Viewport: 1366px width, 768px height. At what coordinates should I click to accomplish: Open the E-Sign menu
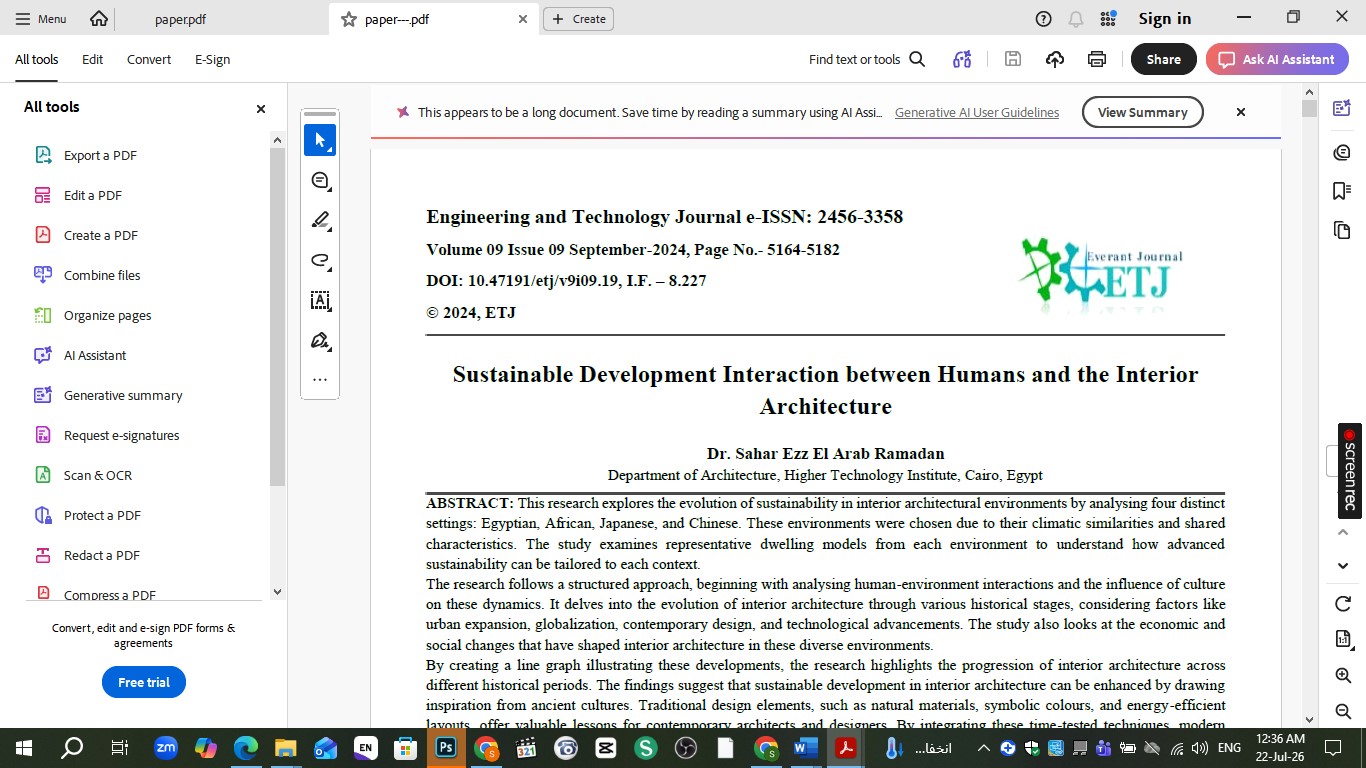(x=212, y=59)
